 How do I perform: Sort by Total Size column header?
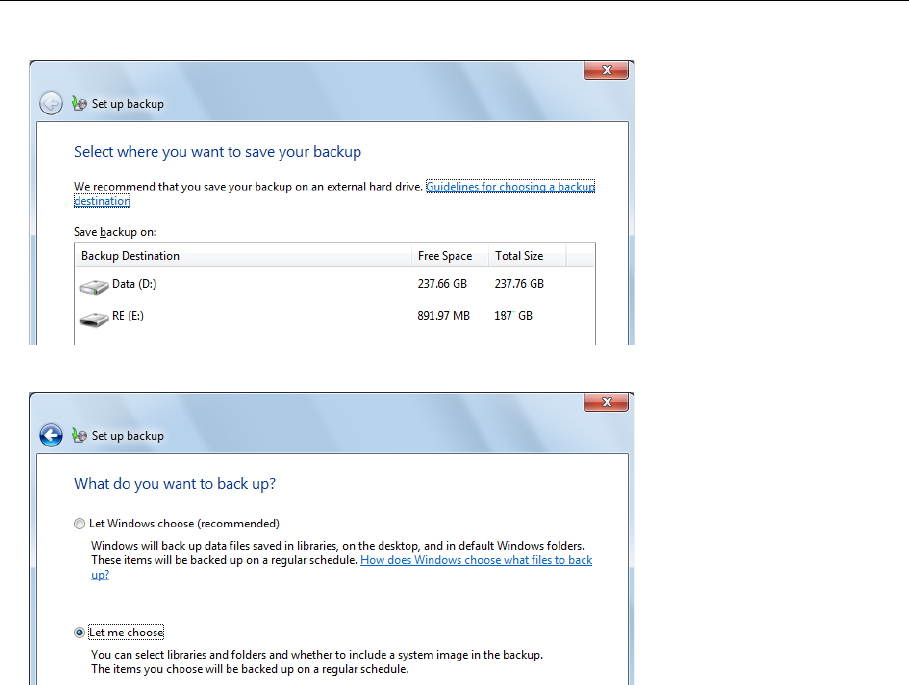pos(526,256)
